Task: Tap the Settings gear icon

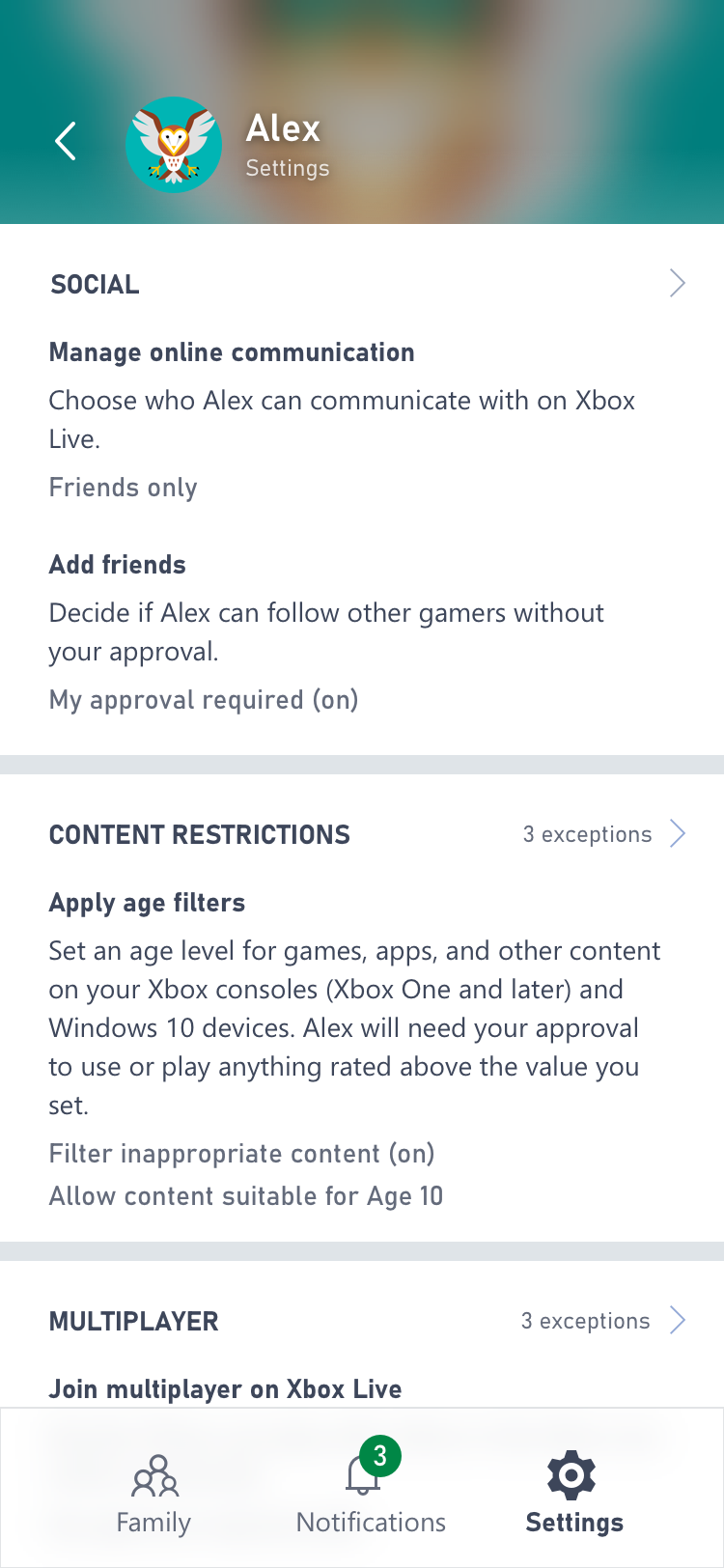Action: click(x=571, y=1475)
